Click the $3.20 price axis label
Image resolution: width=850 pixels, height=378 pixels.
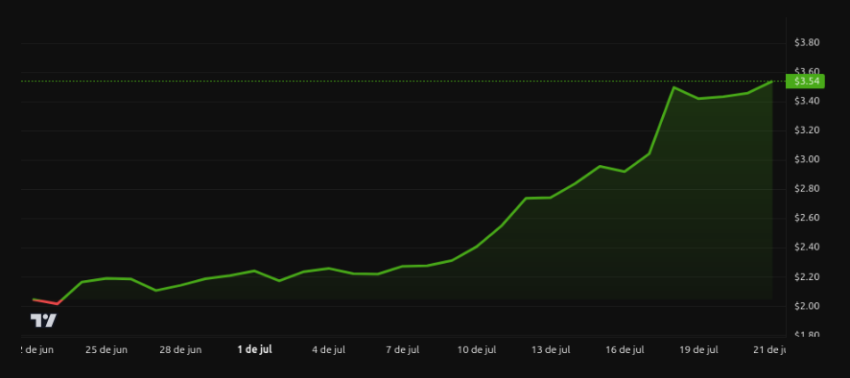807,130
